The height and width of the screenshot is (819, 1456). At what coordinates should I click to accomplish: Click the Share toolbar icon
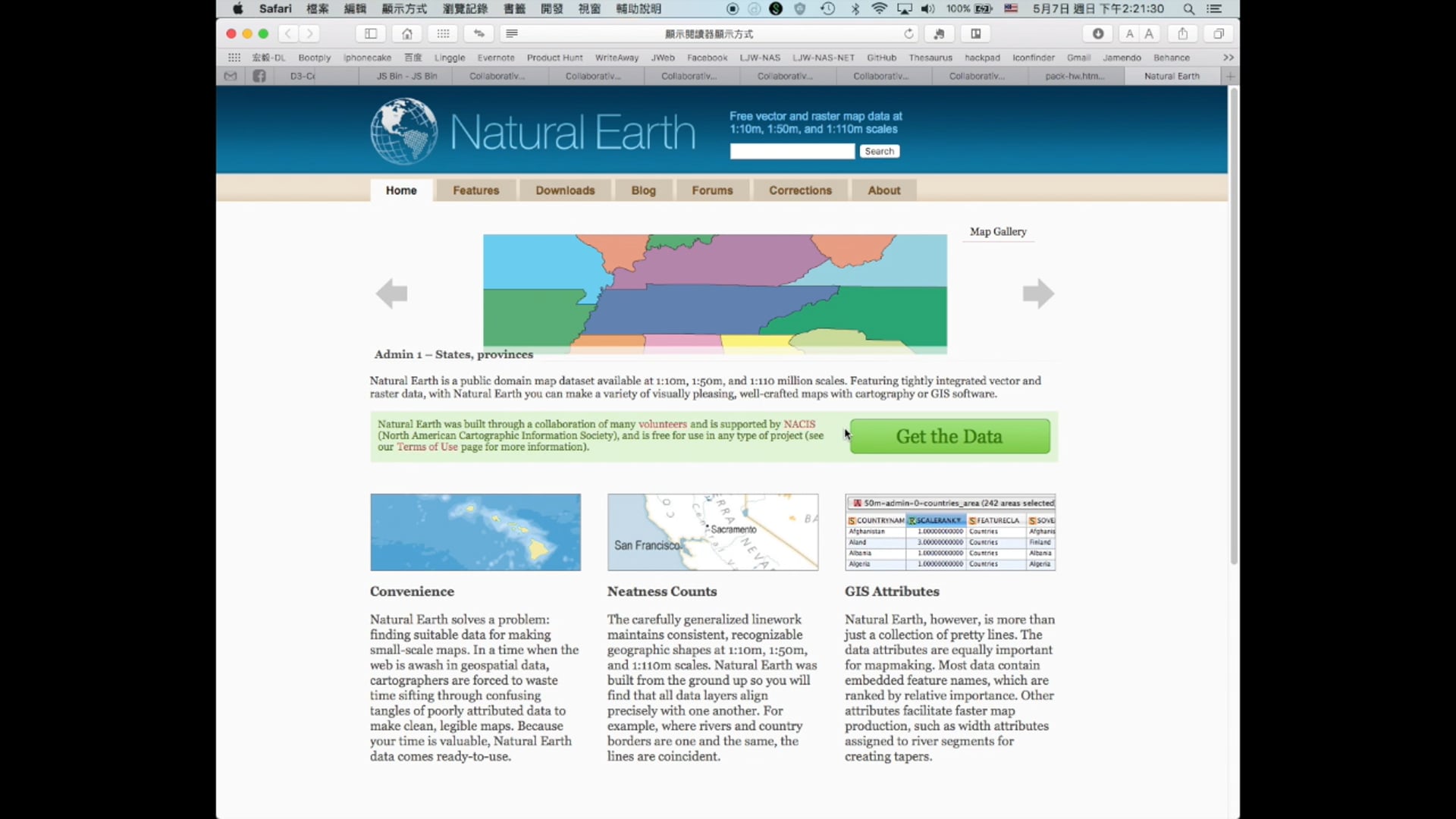[x=1182, y=33]
